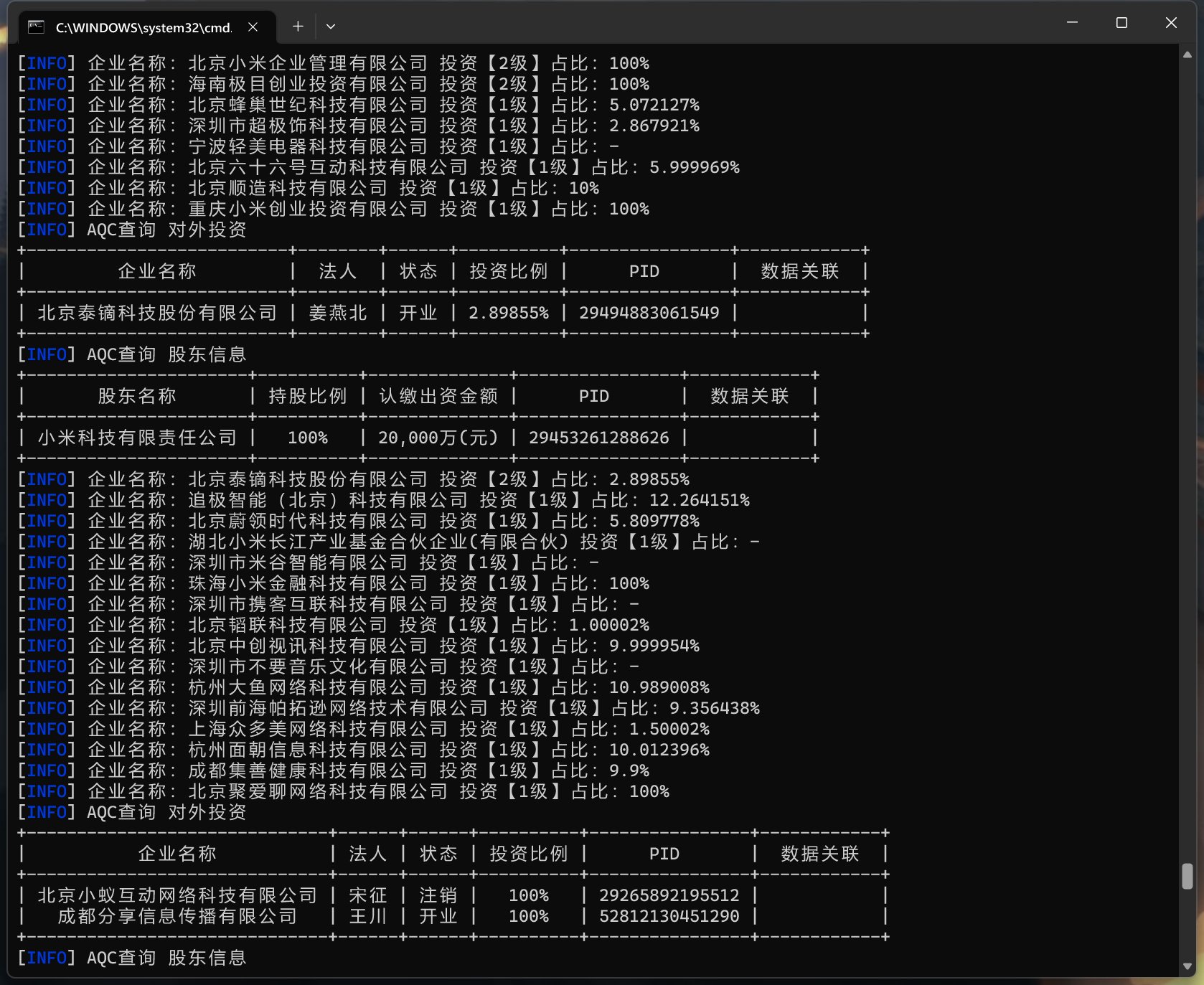Click the 北京六十六号互动科技有限公司 log line
This screenshot has height=985, width=1204.
(378, 167)
